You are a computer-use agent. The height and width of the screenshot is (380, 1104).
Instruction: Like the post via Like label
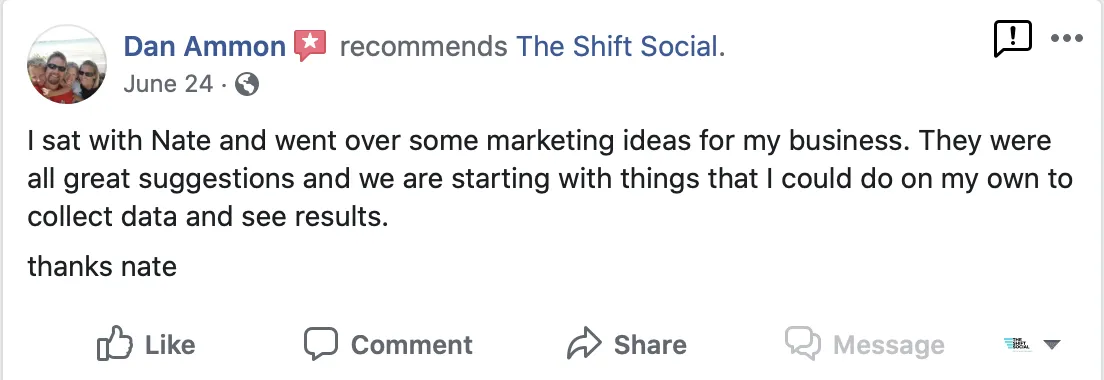pos(170,345)
